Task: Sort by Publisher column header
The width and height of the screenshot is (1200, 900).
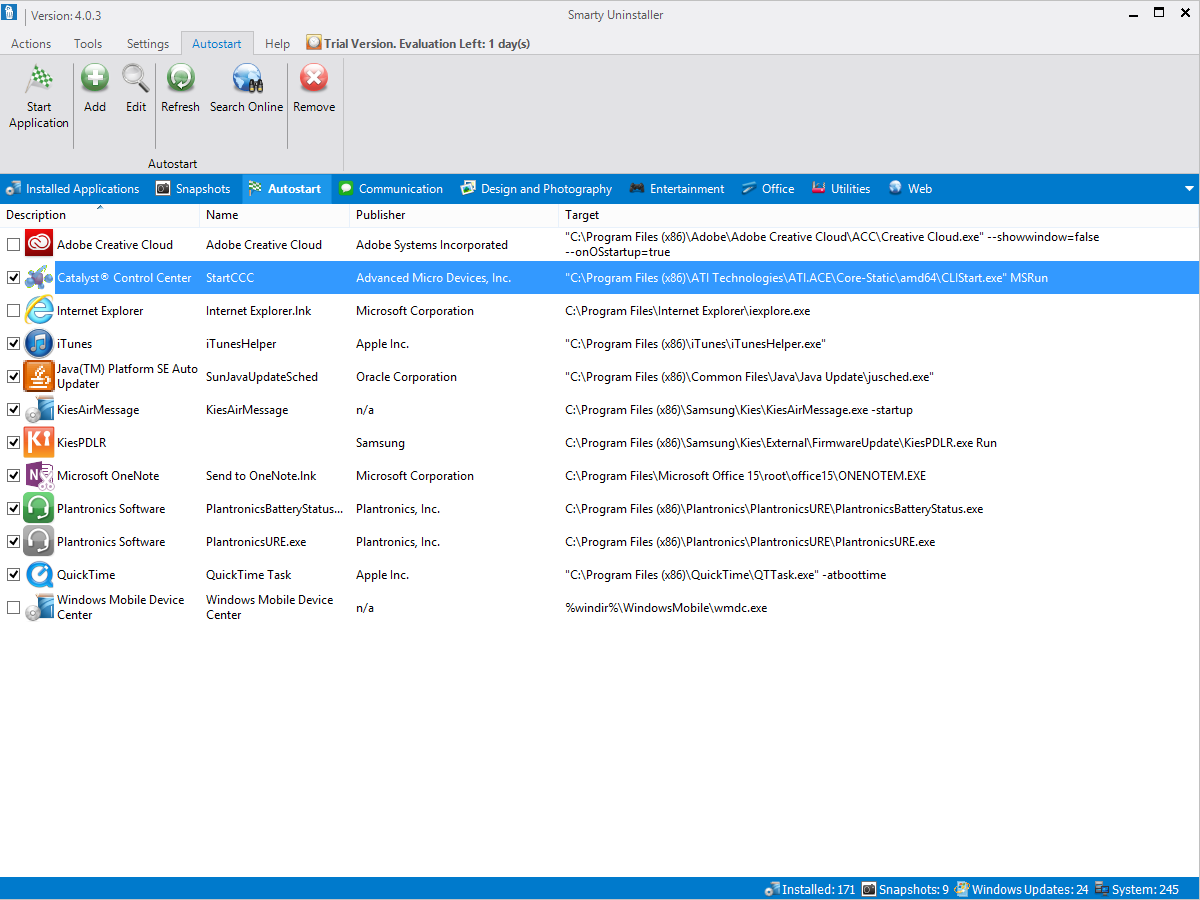Action: pyautogui.click(x=454, y=215)
